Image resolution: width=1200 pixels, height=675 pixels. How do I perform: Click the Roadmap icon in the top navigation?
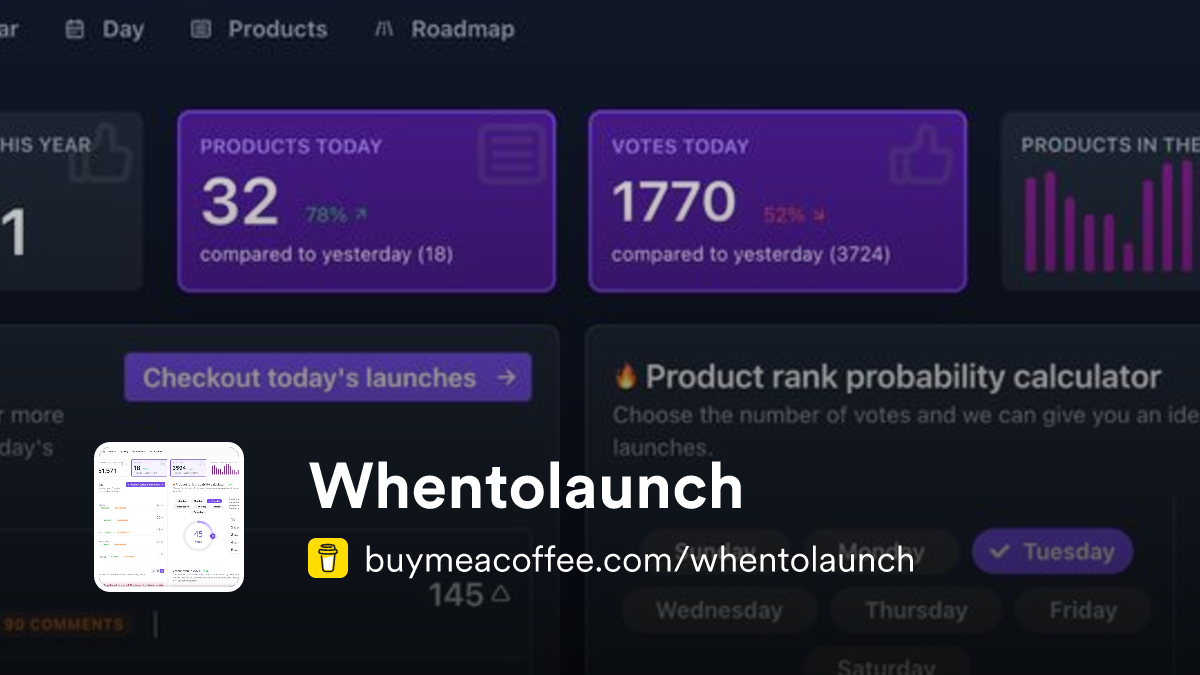coord(385,29)
